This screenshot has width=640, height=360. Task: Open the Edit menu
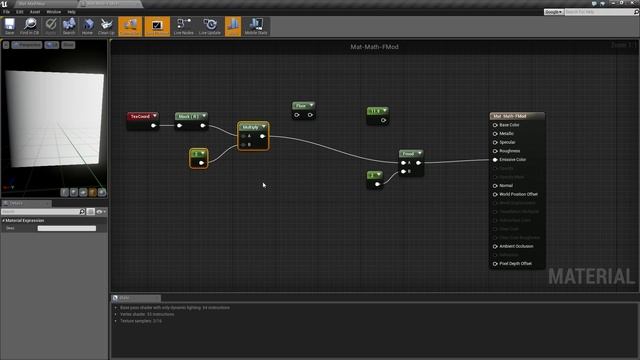click(20, 12)
